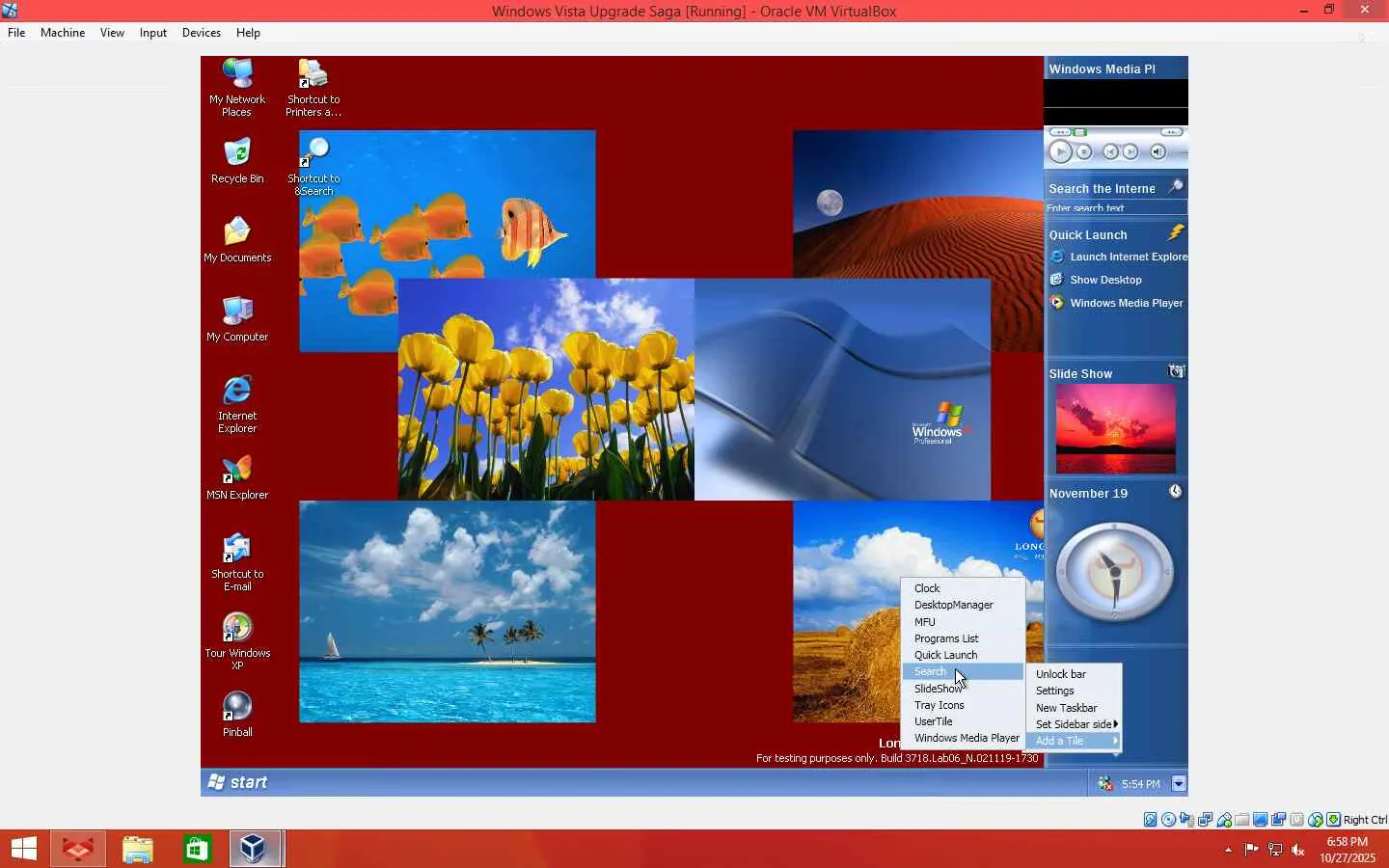
Task: Open the VirtualBox Help menu
Action: click(x=248, y=33)
